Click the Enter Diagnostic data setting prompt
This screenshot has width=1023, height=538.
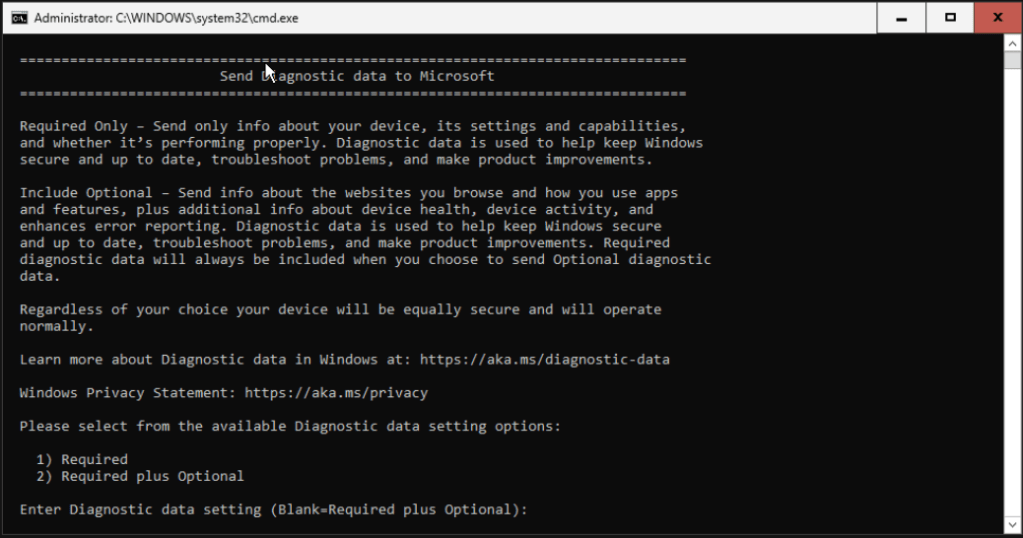point(272,510)
